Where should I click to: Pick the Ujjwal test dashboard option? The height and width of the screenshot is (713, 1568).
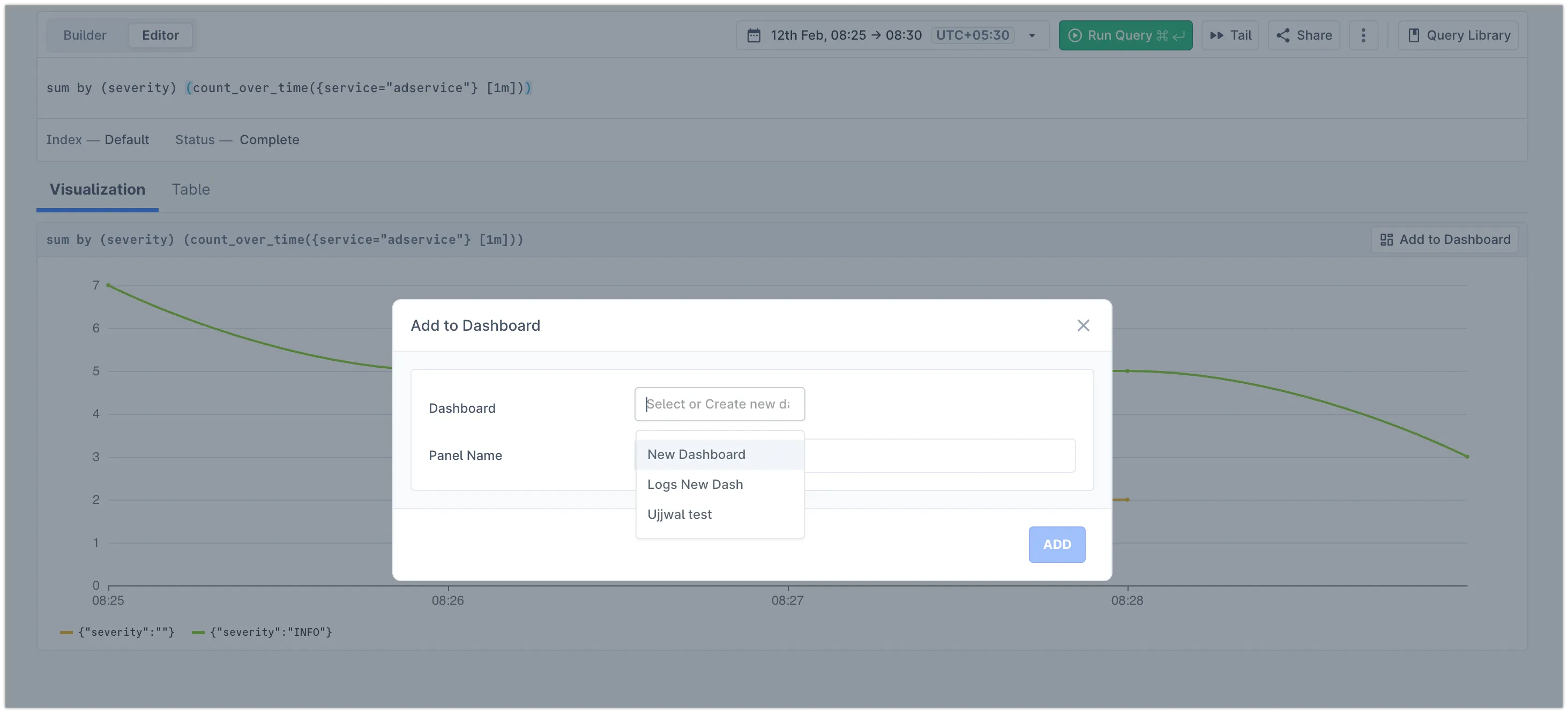coord(680,515)
